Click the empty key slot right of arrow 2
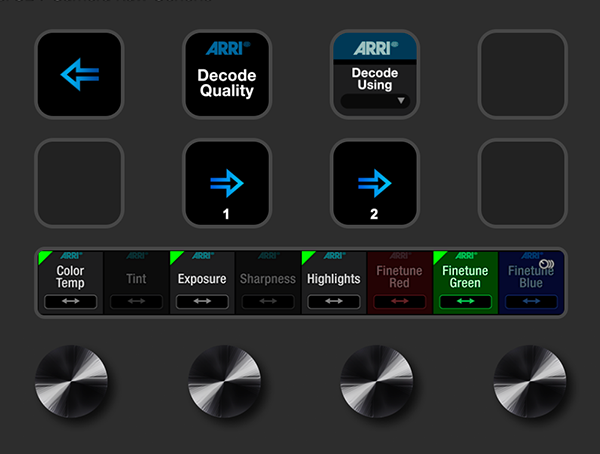The height and width of the screenshot is (454, 600). tap(523, 183)
